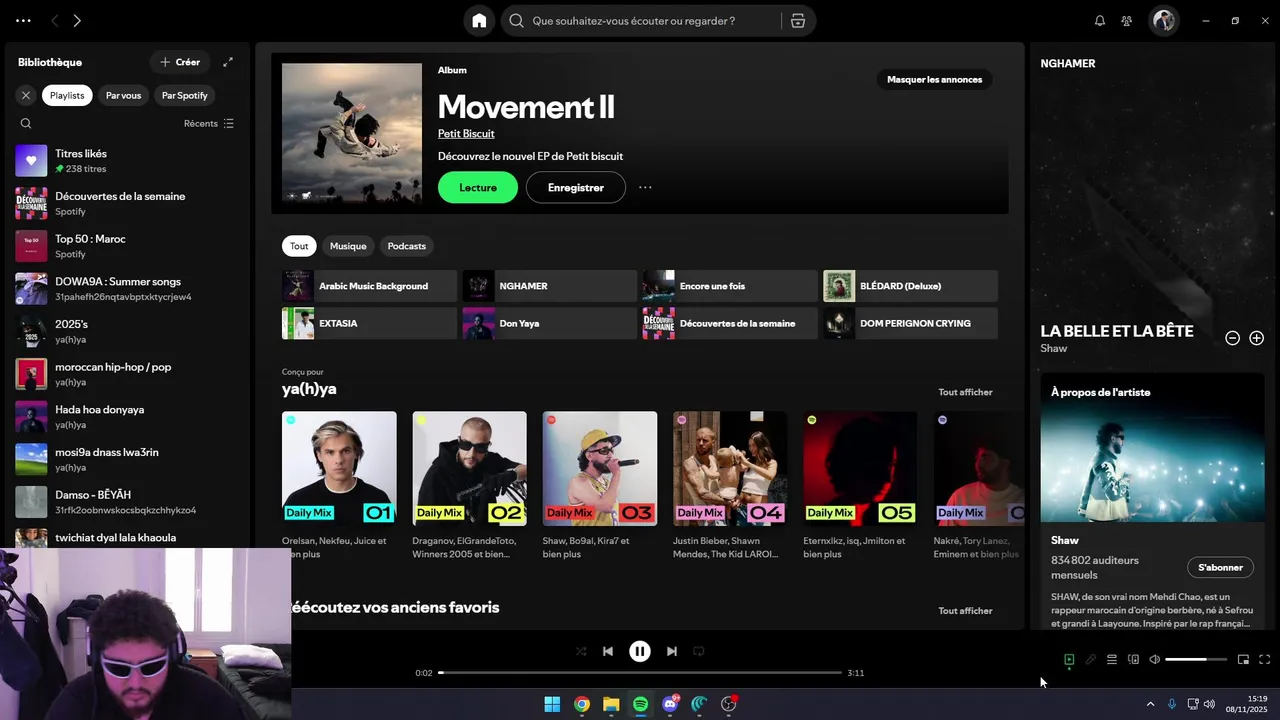Search within the library
1280x720 pixels.
click(x=26, y=124)
